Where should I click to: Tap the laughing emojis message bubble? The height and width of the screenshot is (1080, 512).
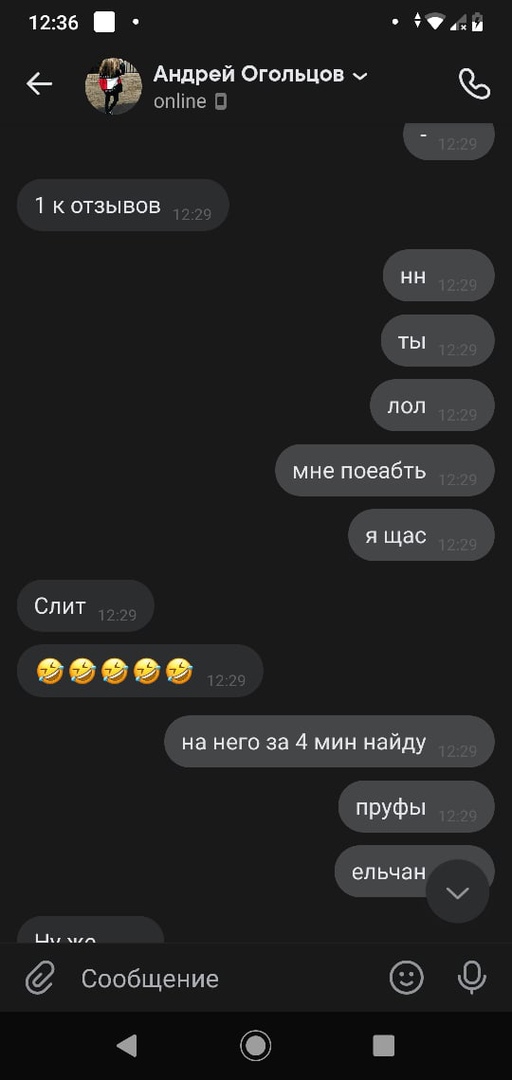(x=140, y=671)
